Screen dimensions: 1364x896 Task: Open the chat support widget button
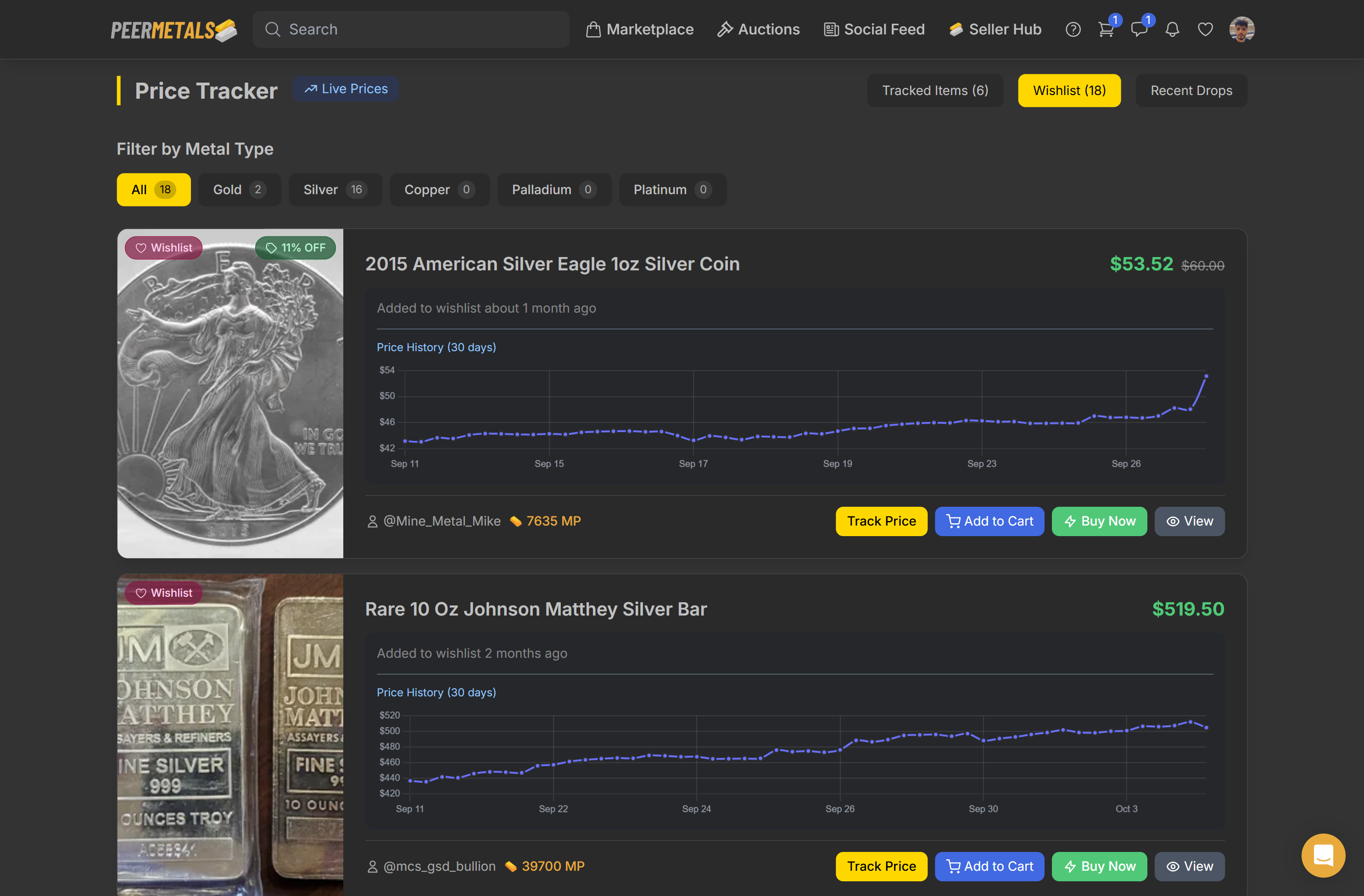click(x=1323, y=855)
